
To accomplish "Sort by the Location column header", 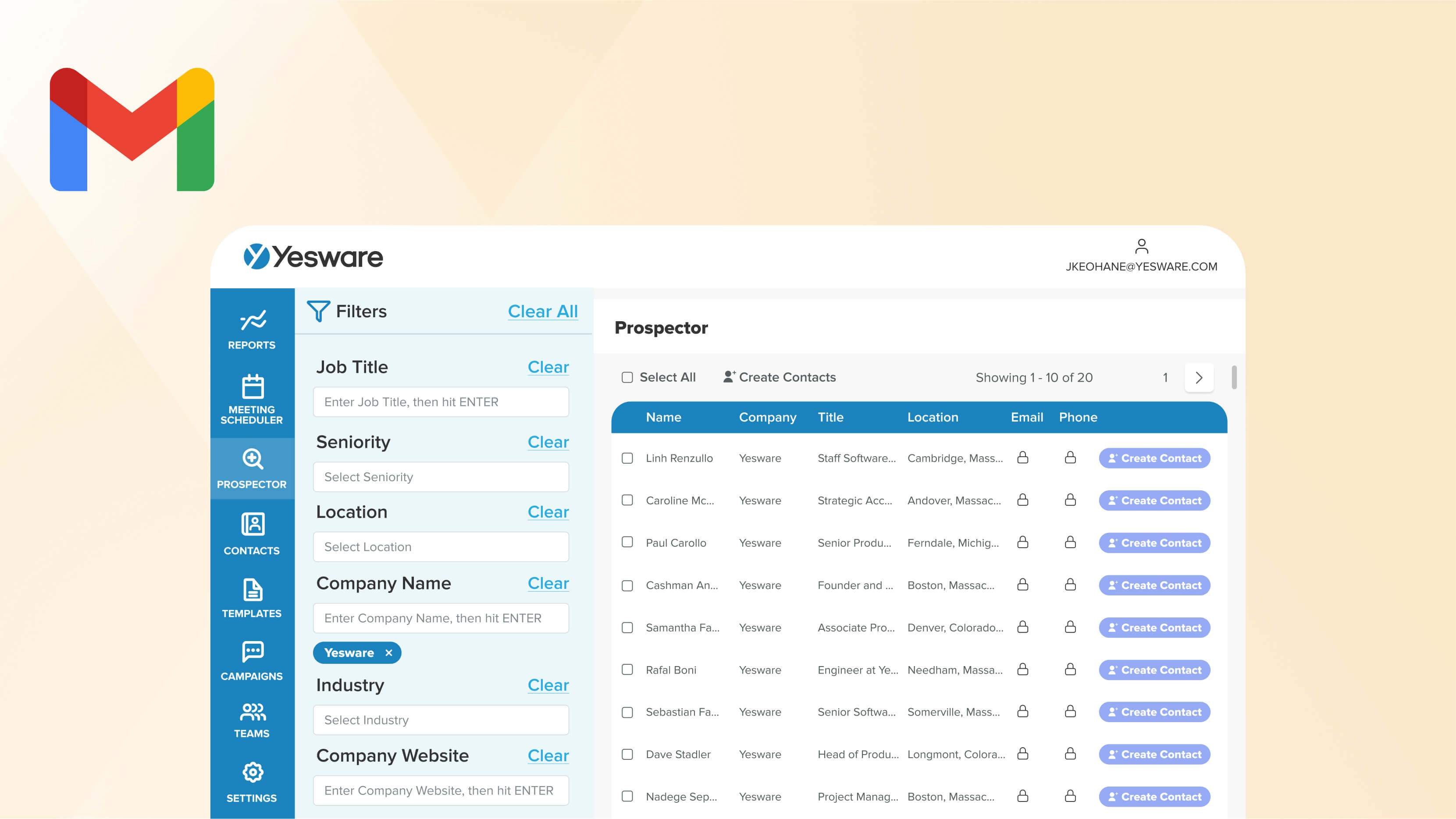I will [x=933, y=418].
